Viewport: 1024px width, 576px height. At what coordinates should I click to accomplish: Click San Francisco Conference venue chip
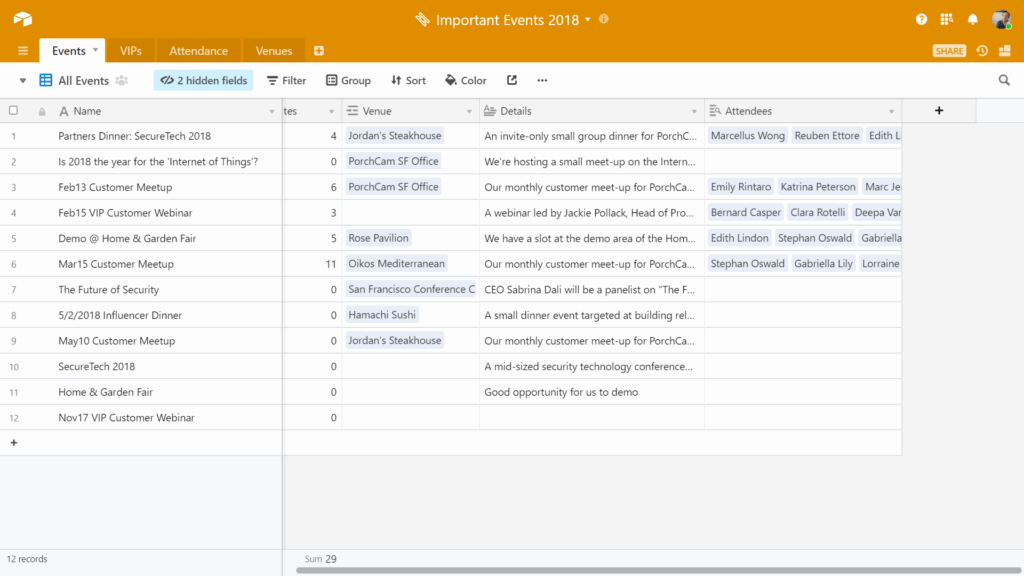(411, 289)
